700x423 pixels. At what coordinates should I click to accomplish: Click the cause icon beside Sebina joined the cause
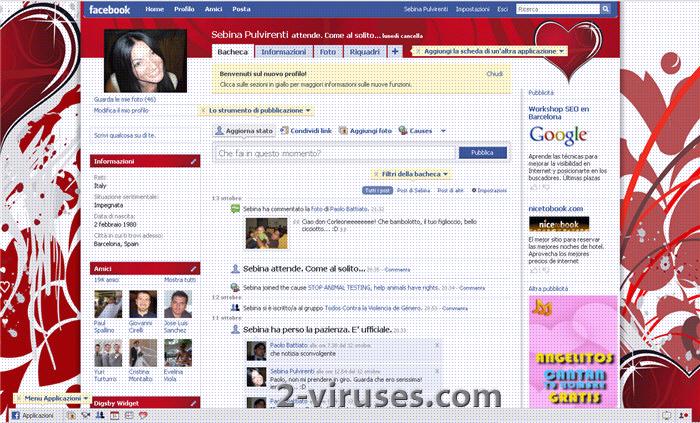(235, 287)
